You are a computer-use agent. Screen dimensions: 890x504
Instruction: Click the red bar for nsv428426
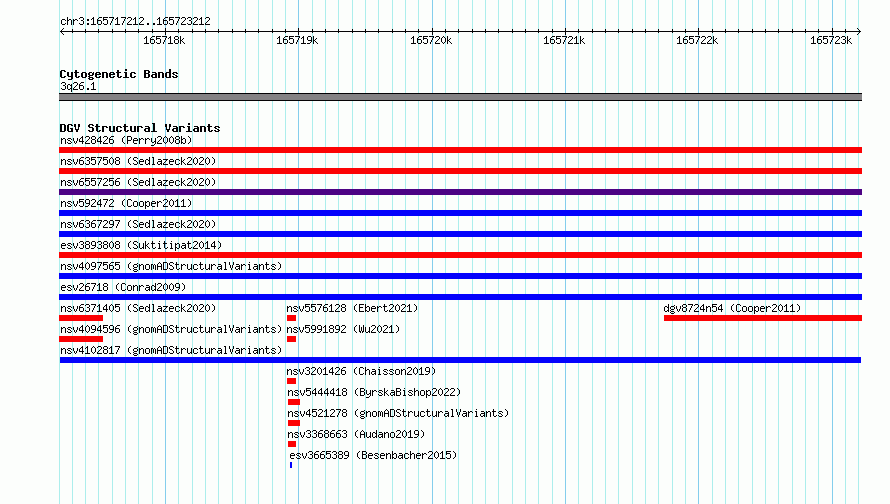460,150
